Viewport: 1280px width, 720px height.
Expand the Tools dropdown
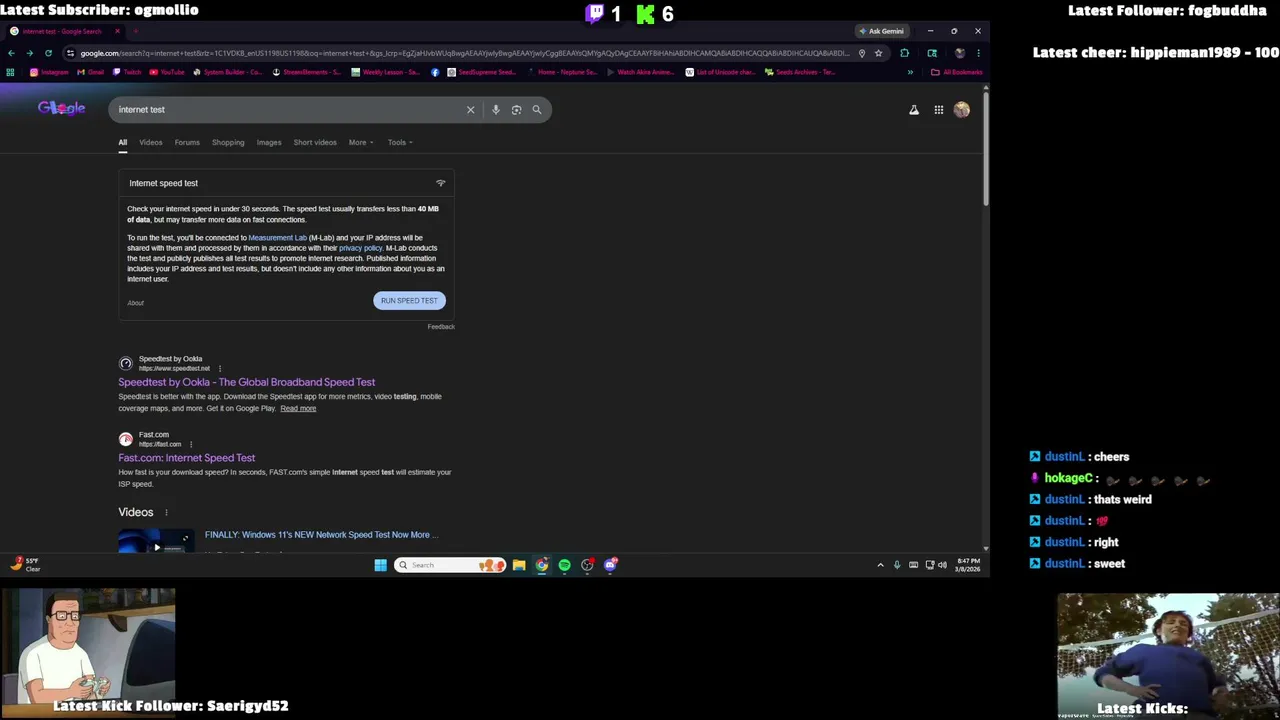[400, 142]
